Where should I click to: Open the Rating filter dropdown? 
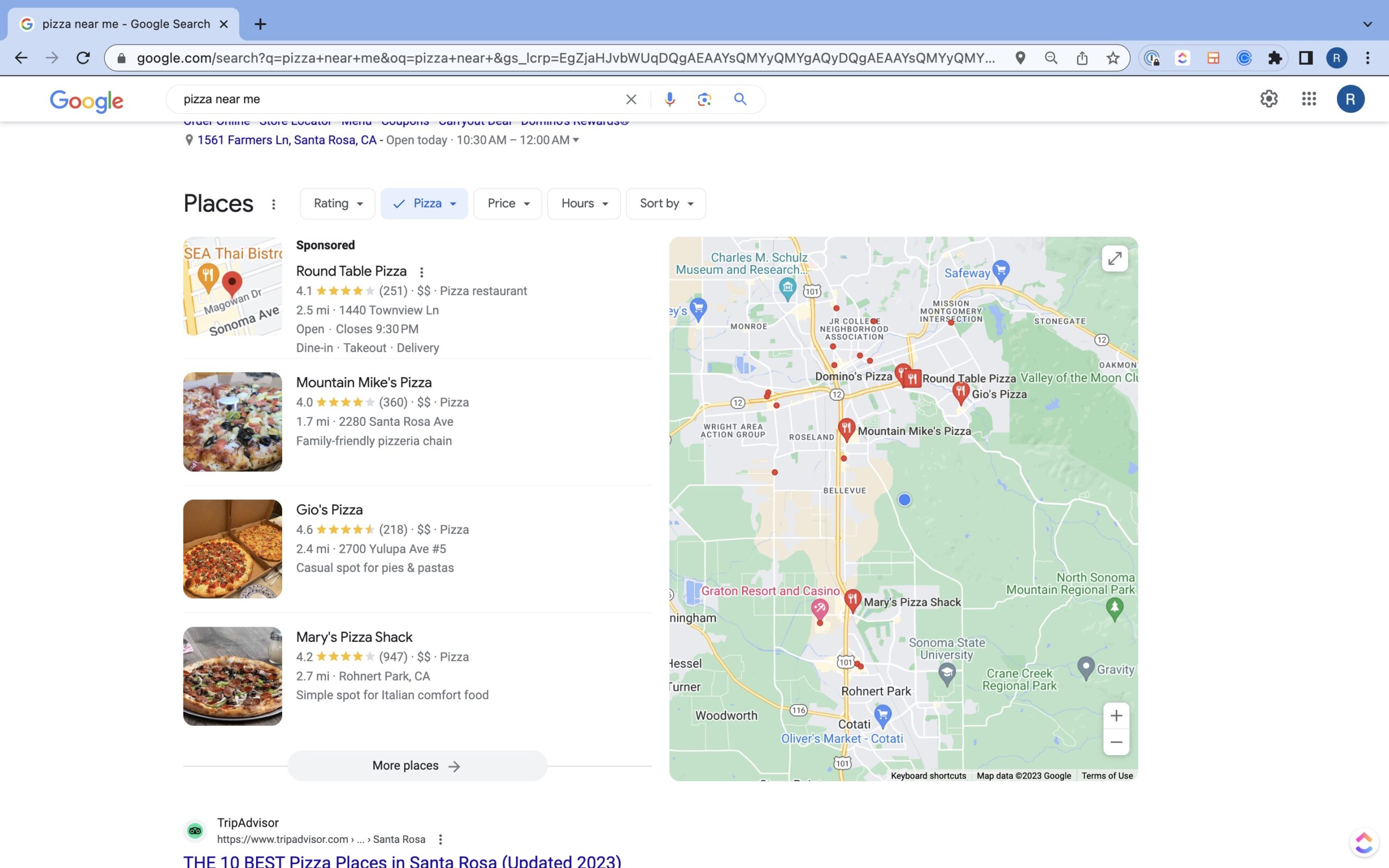(337, 203)
